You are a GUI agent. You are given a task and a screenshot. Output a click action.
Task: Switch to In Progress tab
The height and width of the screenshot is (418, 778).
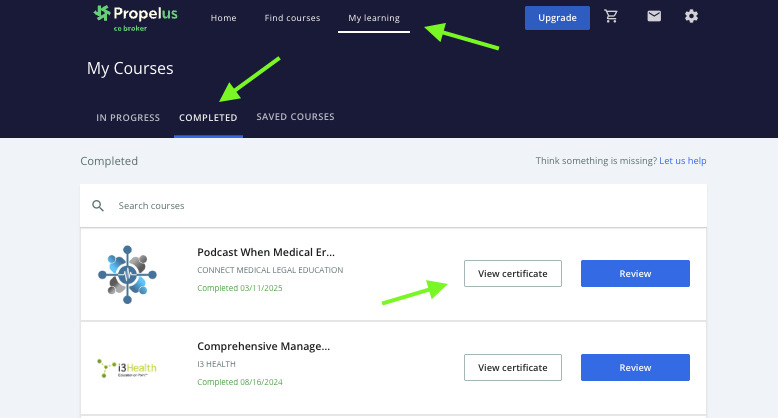pos(128,118)
